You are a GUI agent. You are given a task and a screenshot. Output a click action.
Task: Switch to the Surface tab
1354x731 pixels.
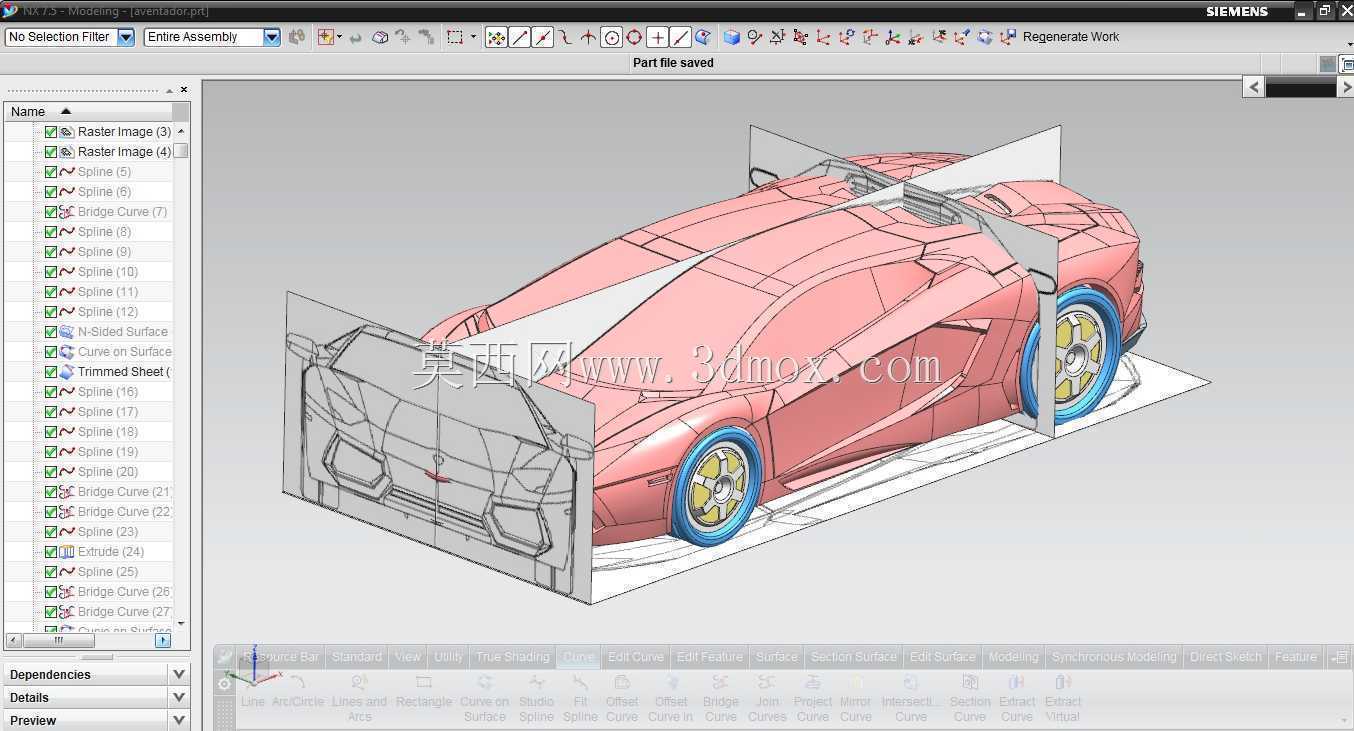tap(777, 657)
